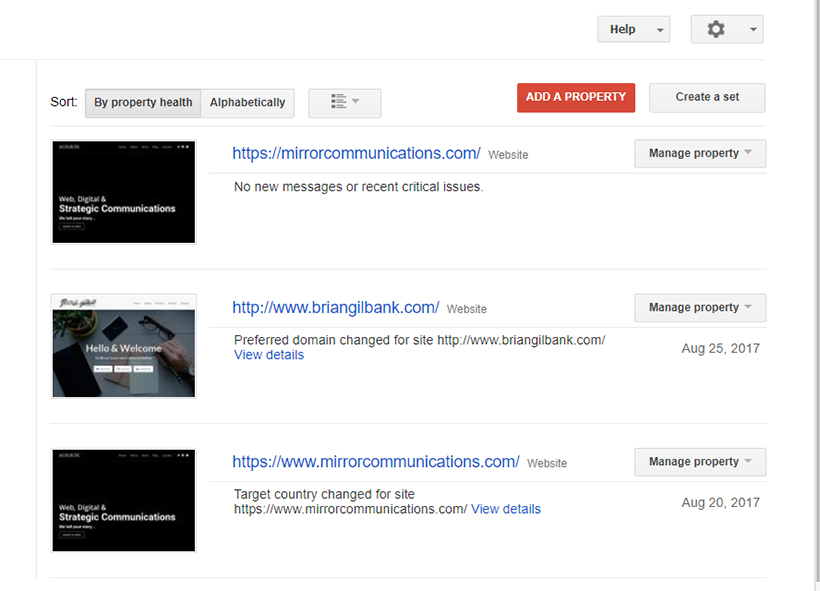
Task: Open thumbnail of www.mirrorcommunications.com site
Action: click(123, 500)
